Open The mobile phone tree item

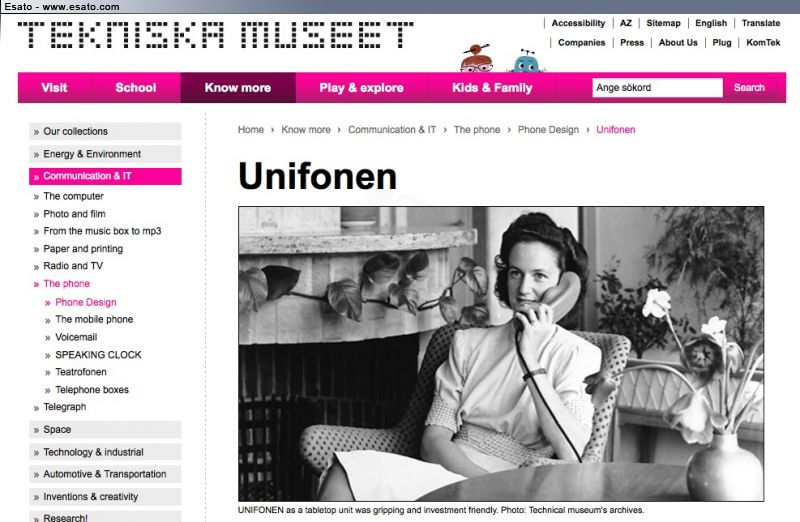[x=94, y=319]
